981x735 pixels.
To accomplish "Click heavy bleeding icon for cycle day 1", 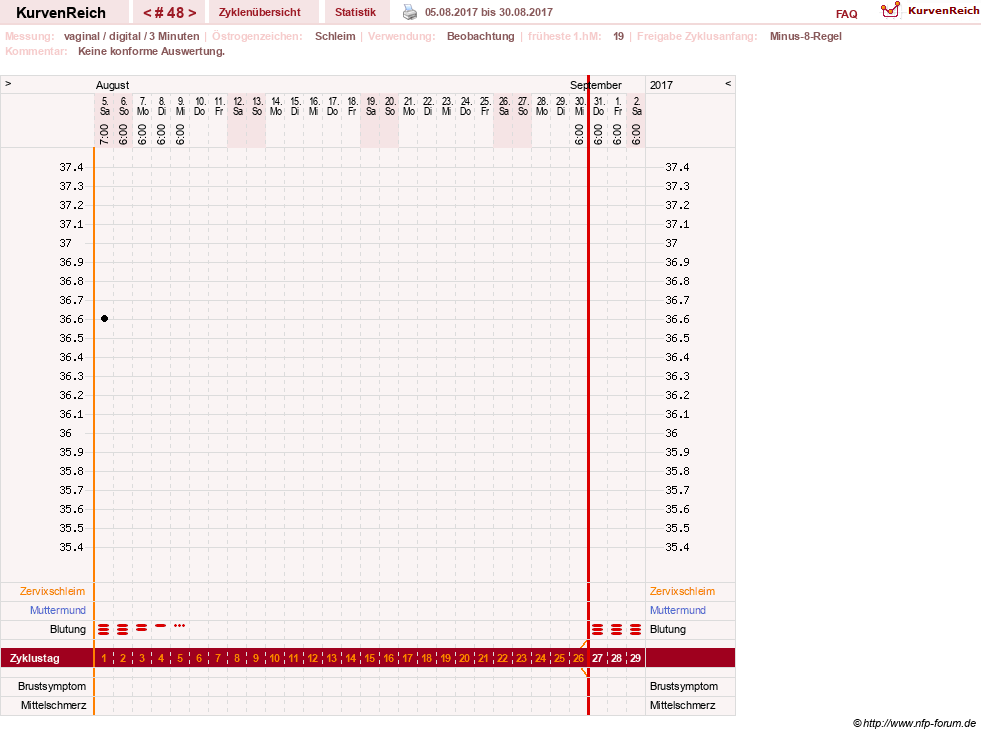I will (104, 629).
